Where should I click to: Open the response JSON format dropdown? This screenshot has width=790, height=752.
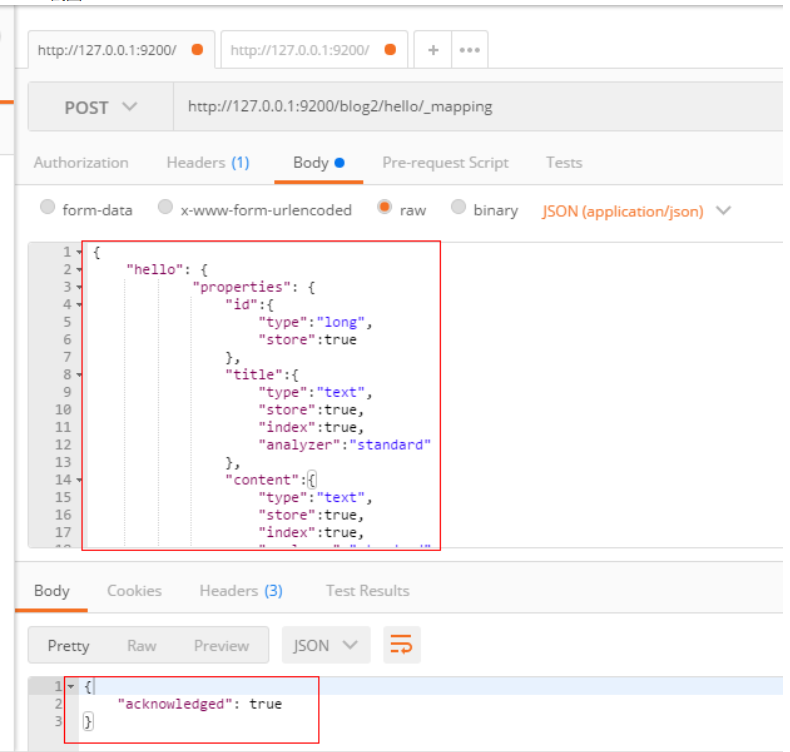point(325,645)
